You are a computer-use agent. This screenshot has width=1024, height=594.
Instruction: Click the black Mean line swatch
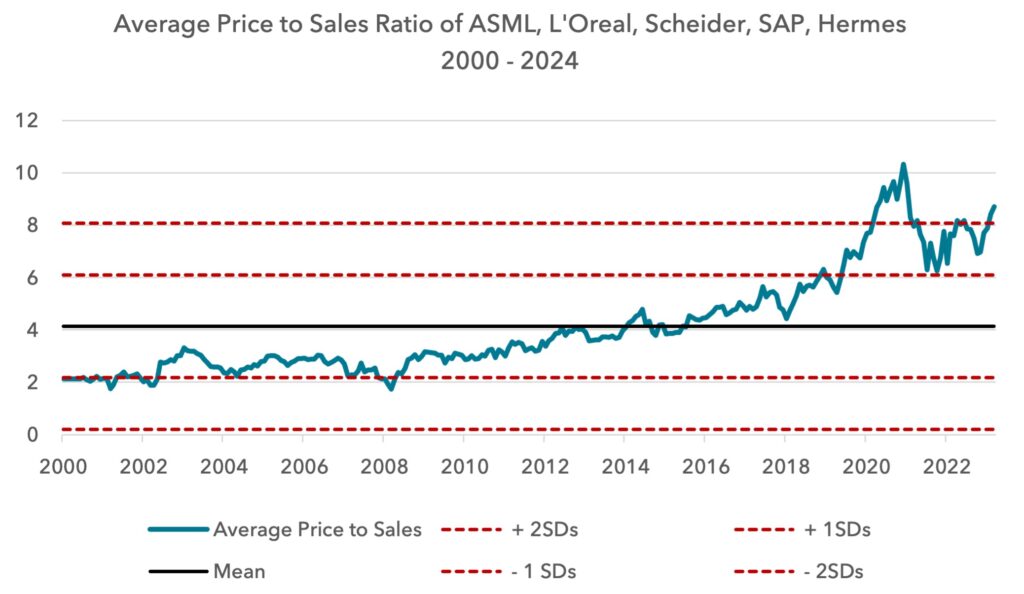click(178, 572)
